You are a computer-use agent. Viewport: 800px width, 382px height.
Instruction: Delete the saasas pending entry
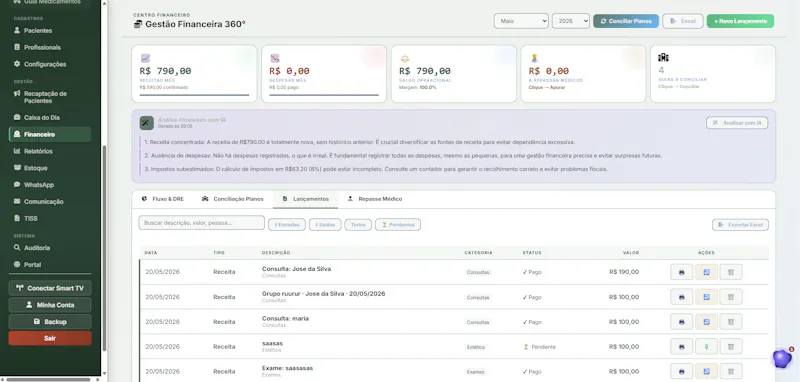click(x=731, y=347)
